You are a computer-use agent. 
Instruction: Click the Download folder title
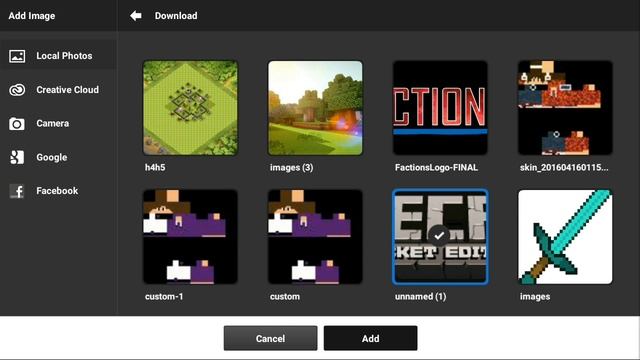coord(176,16)
